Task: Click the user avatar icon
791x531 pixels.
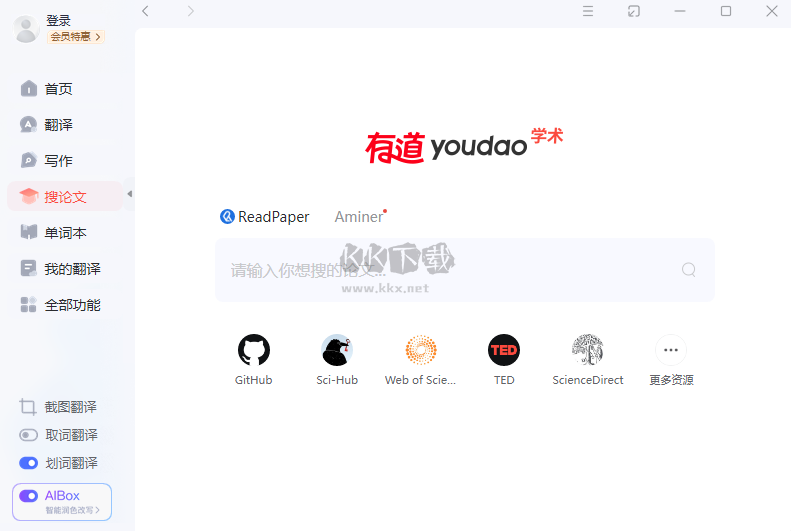Action: pos(26,29)
